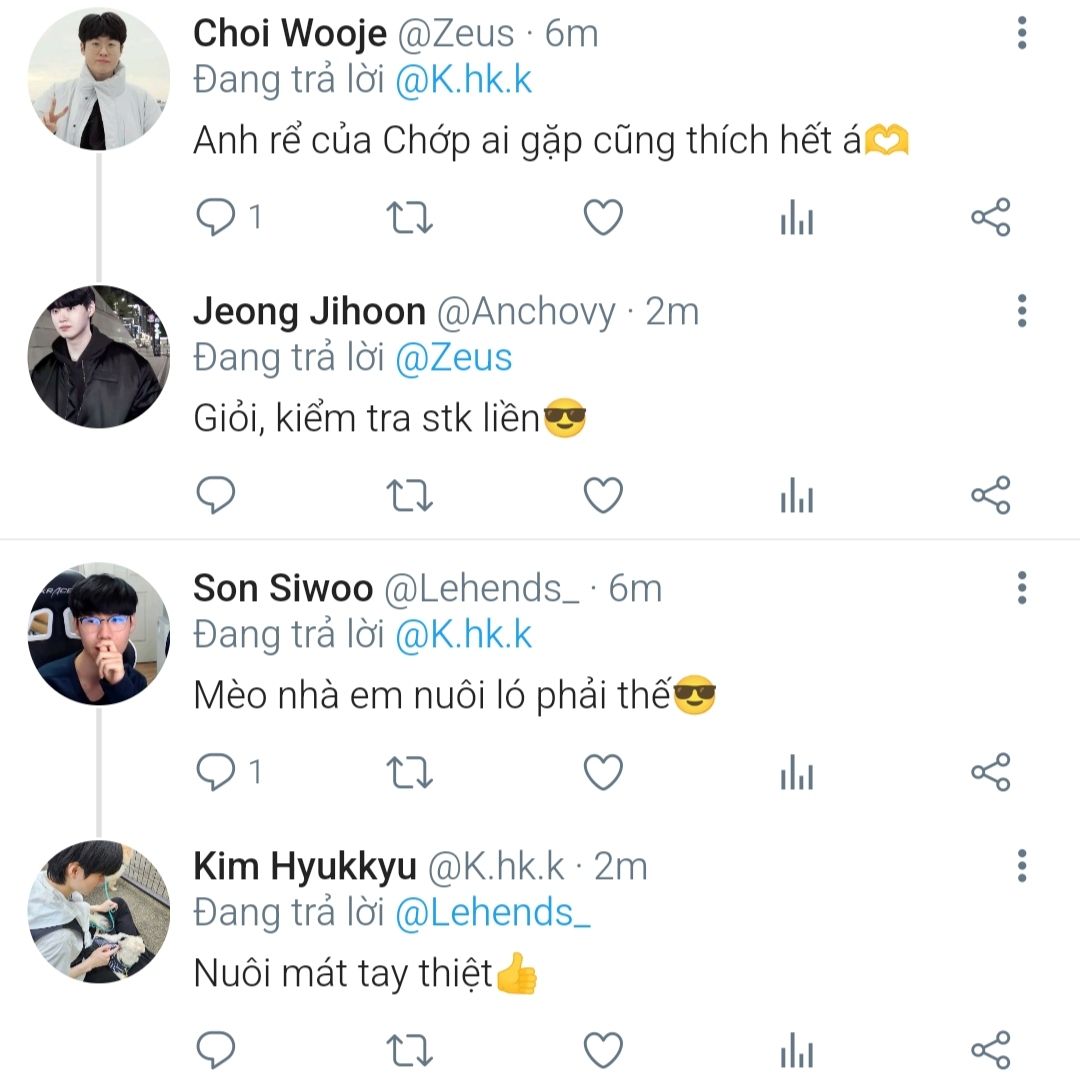
Task: Like Jeong Jihoon's reply with heart icon
Action: click(x=603, y=495)
